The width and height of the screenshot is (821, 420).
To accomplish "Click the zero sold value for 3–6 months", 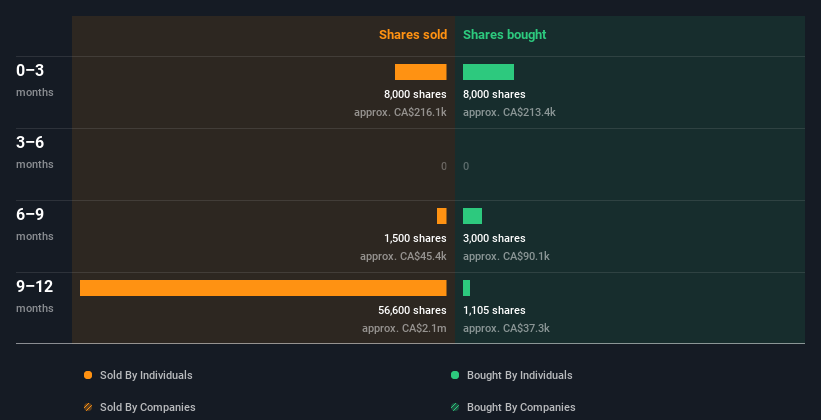I will pyautogui.click(x=444, y=167).
